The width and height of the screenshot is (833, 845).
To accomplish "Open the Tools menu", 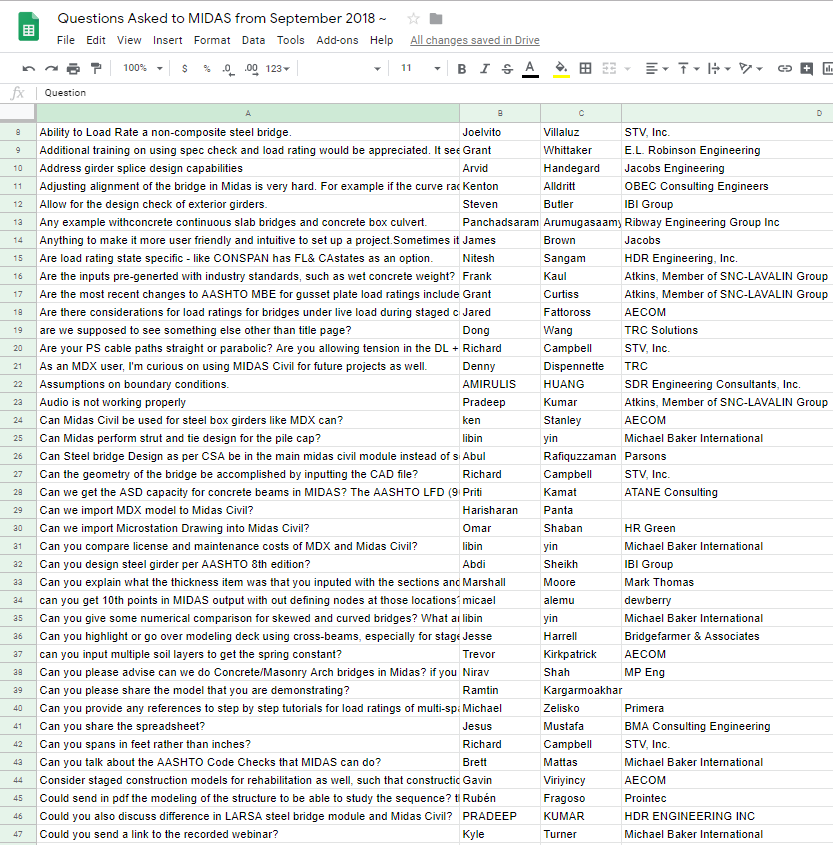I will [x=291, y=40].
